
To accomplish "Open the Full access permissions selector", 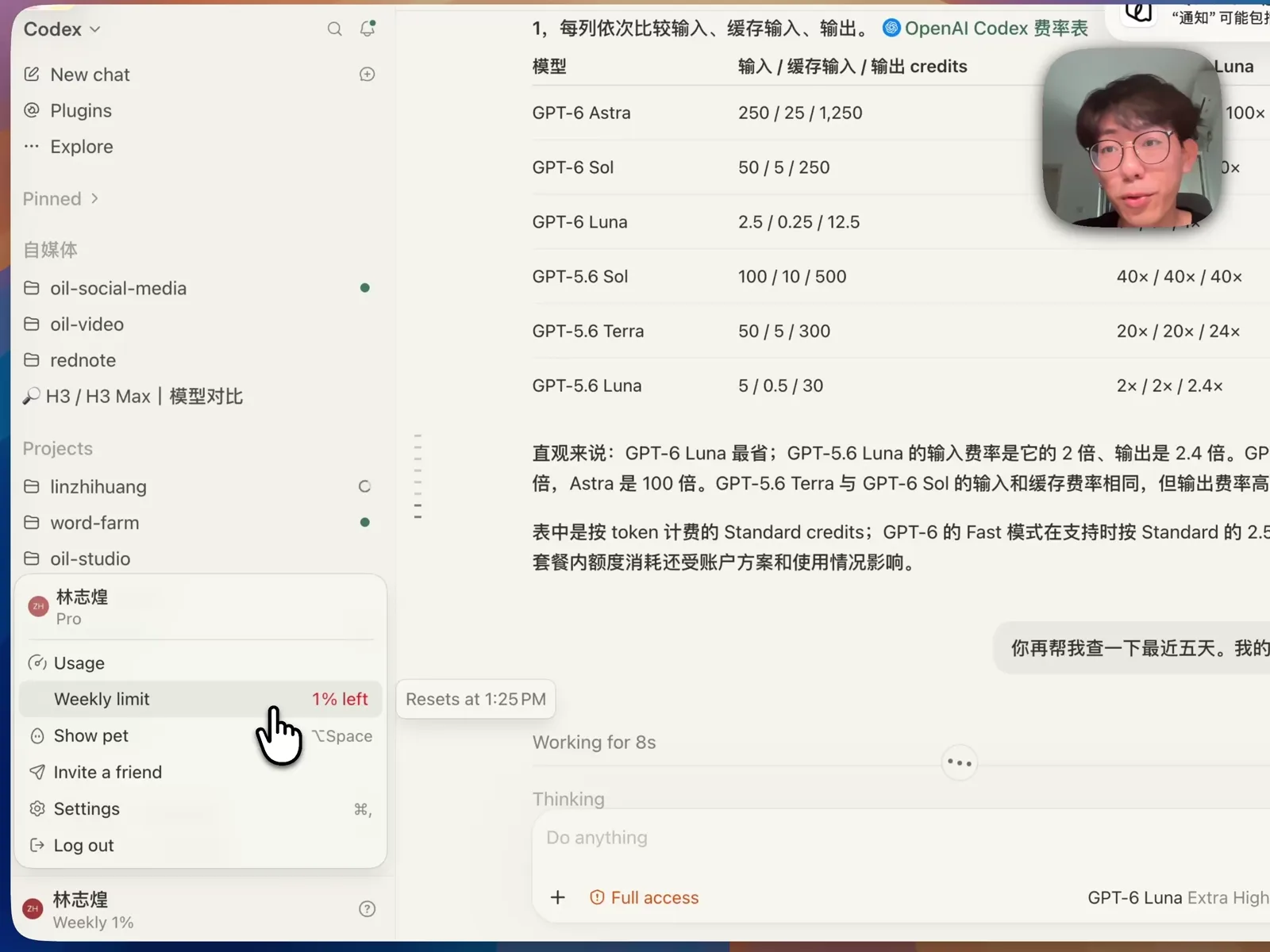I will point(644,897).
